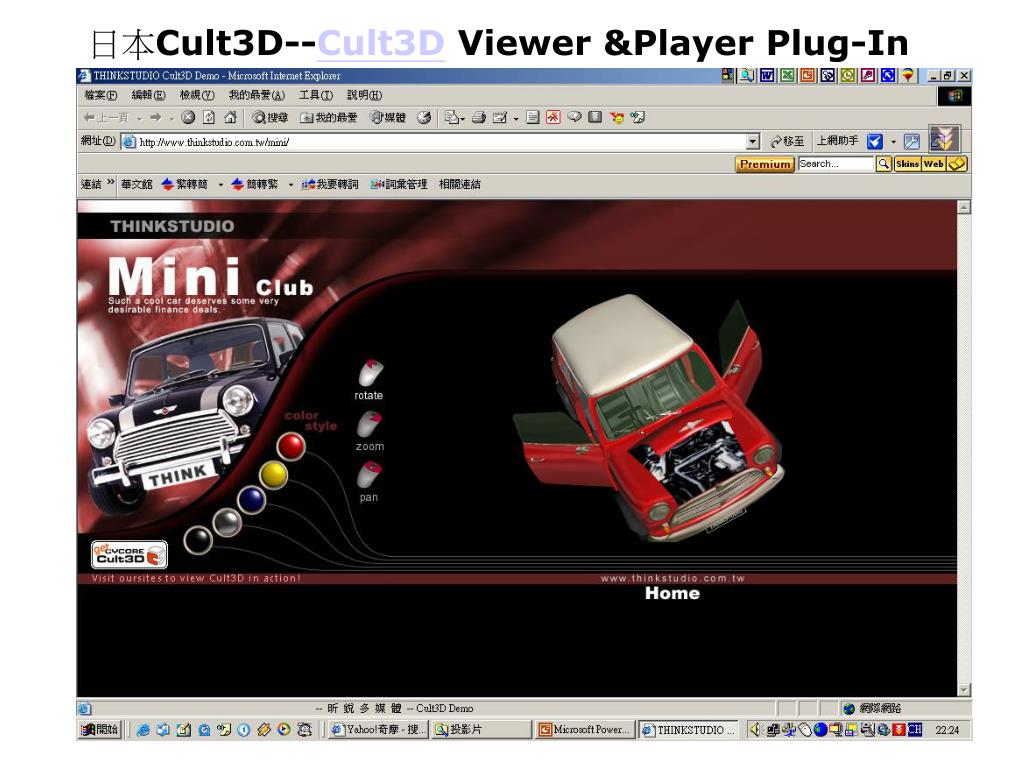Open the 搜尋 search toolbar button
The width and height of the screenshot is (1024, 768).
[x=270, y=118]
